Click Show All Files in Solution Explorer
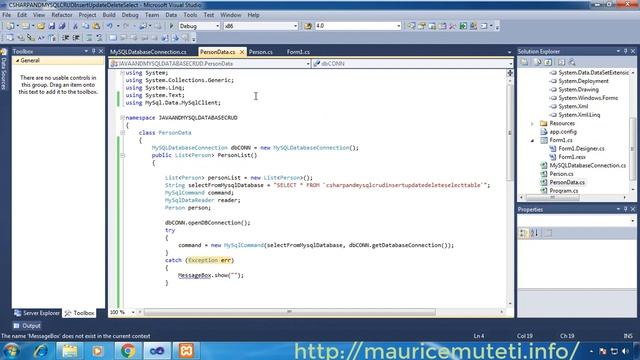Screen dimensions: 640x360 pos(537,62)
